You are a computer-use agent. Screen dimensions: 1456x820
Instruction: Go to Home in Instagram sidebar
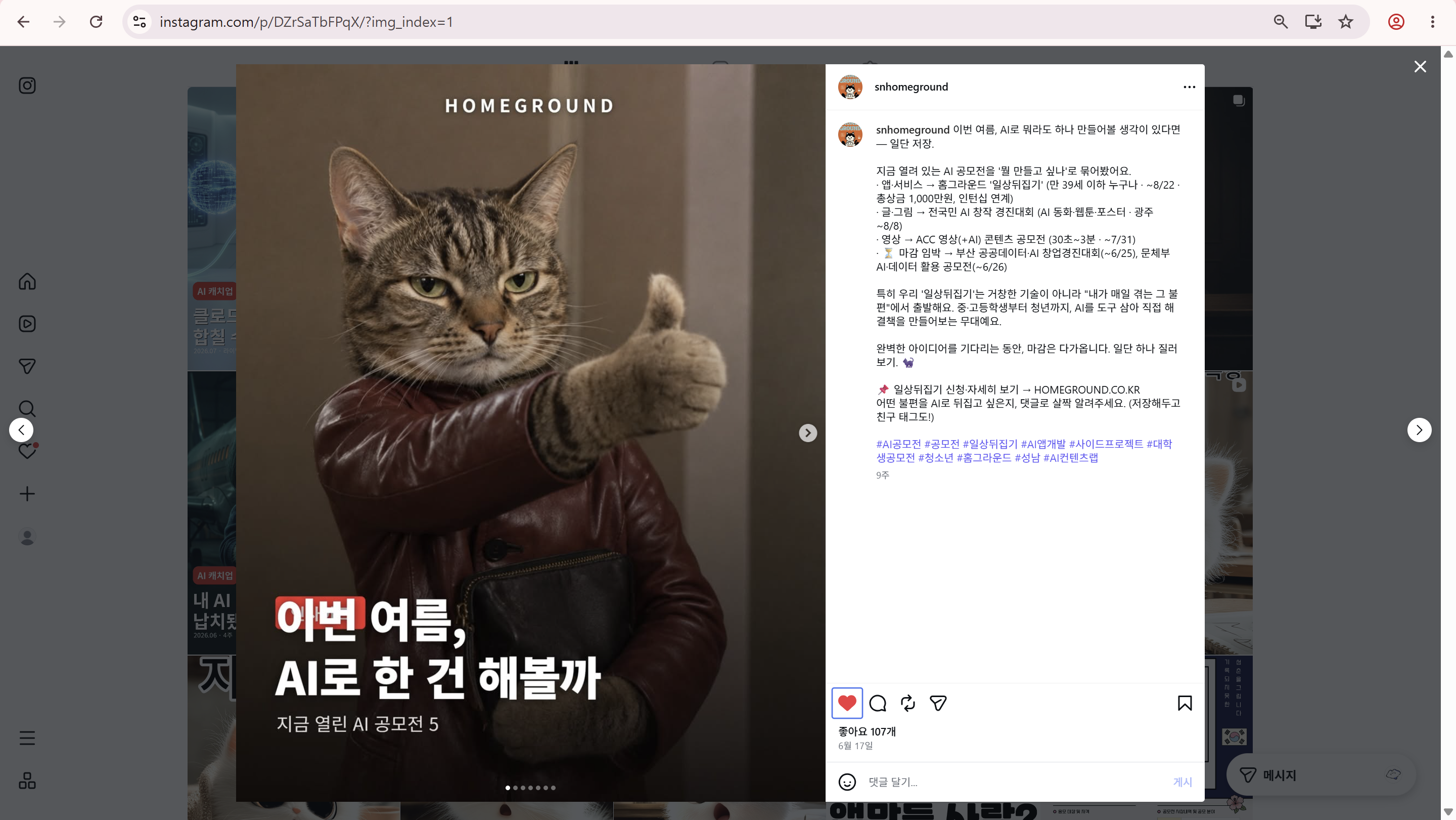pyautogui.click(x=27, y=281)
